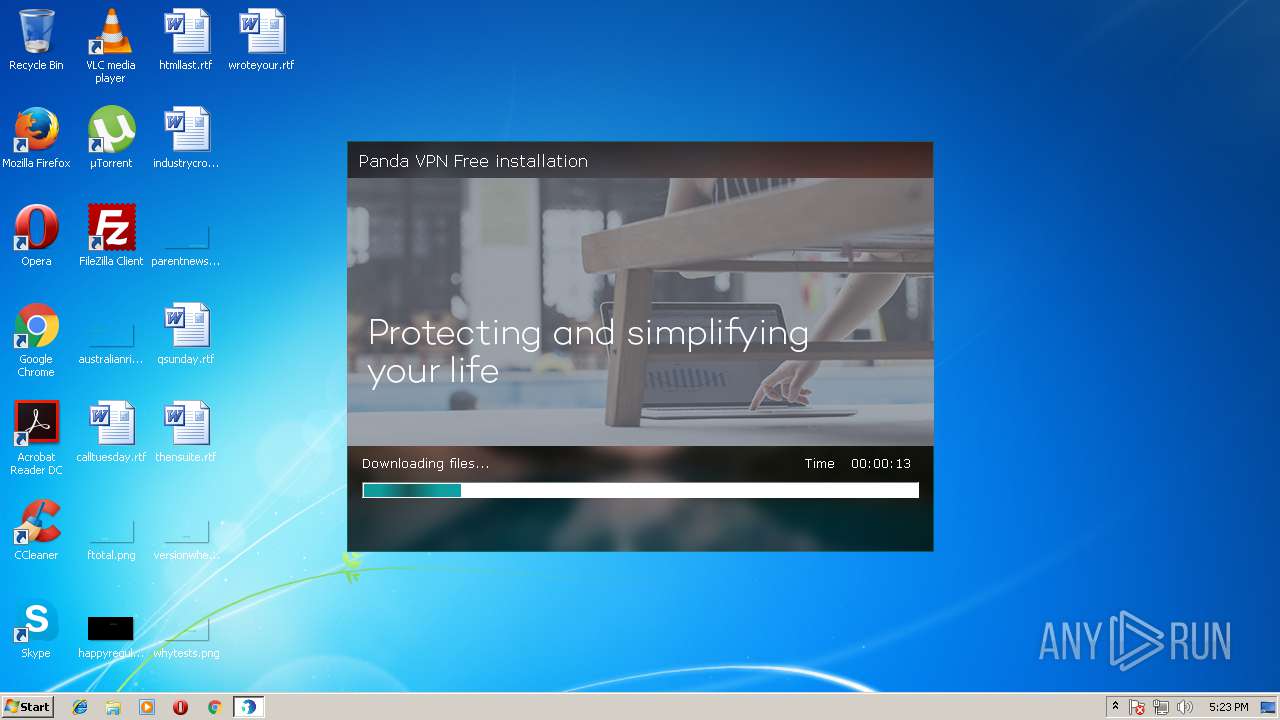Click the Panda VPN Free installation title
The width and height of the screenshot is (1280, 720).
coord(473,161)
